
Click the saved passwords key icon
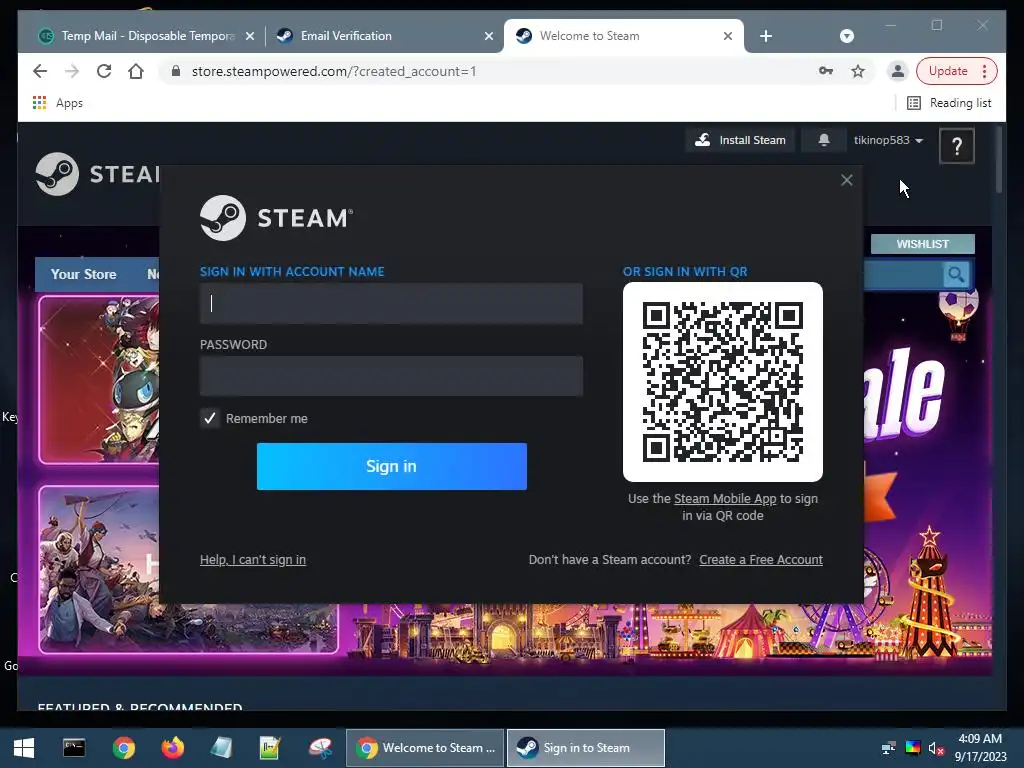pos(825,71)
